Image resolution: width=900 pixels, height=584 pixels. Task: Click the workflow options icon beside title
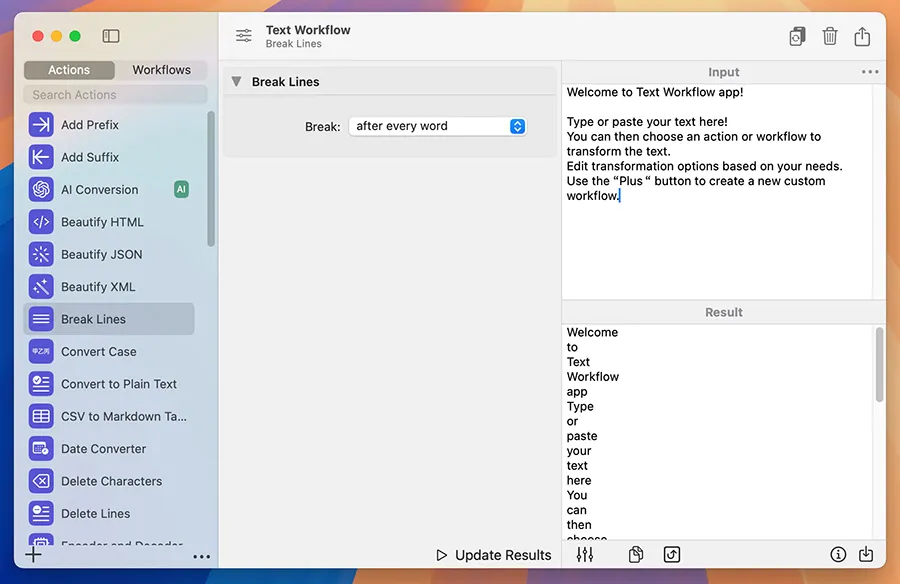(244, 36)
